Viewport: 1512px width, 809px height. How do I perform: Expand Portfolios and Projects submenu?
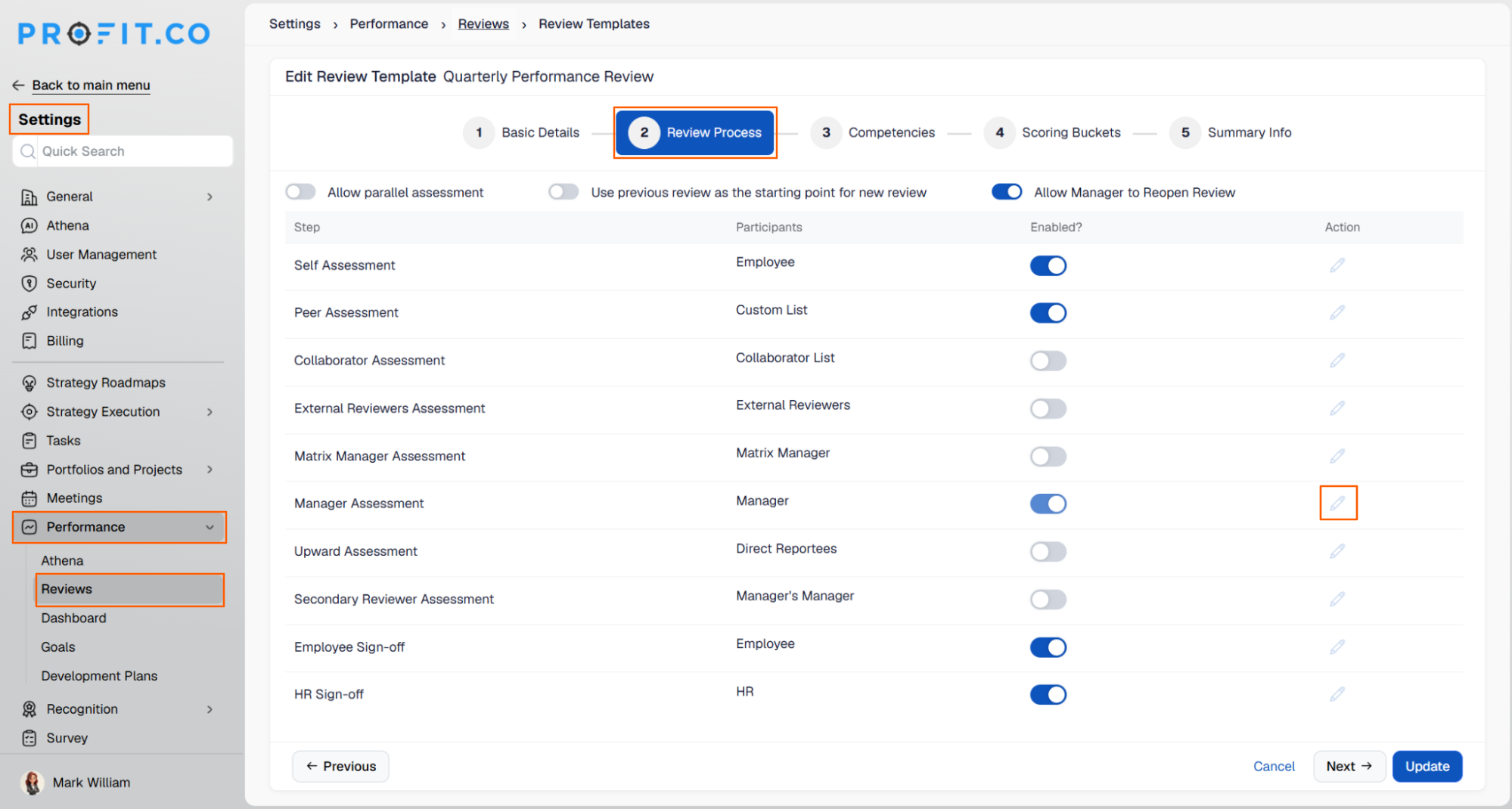click(x=210, y=470)
